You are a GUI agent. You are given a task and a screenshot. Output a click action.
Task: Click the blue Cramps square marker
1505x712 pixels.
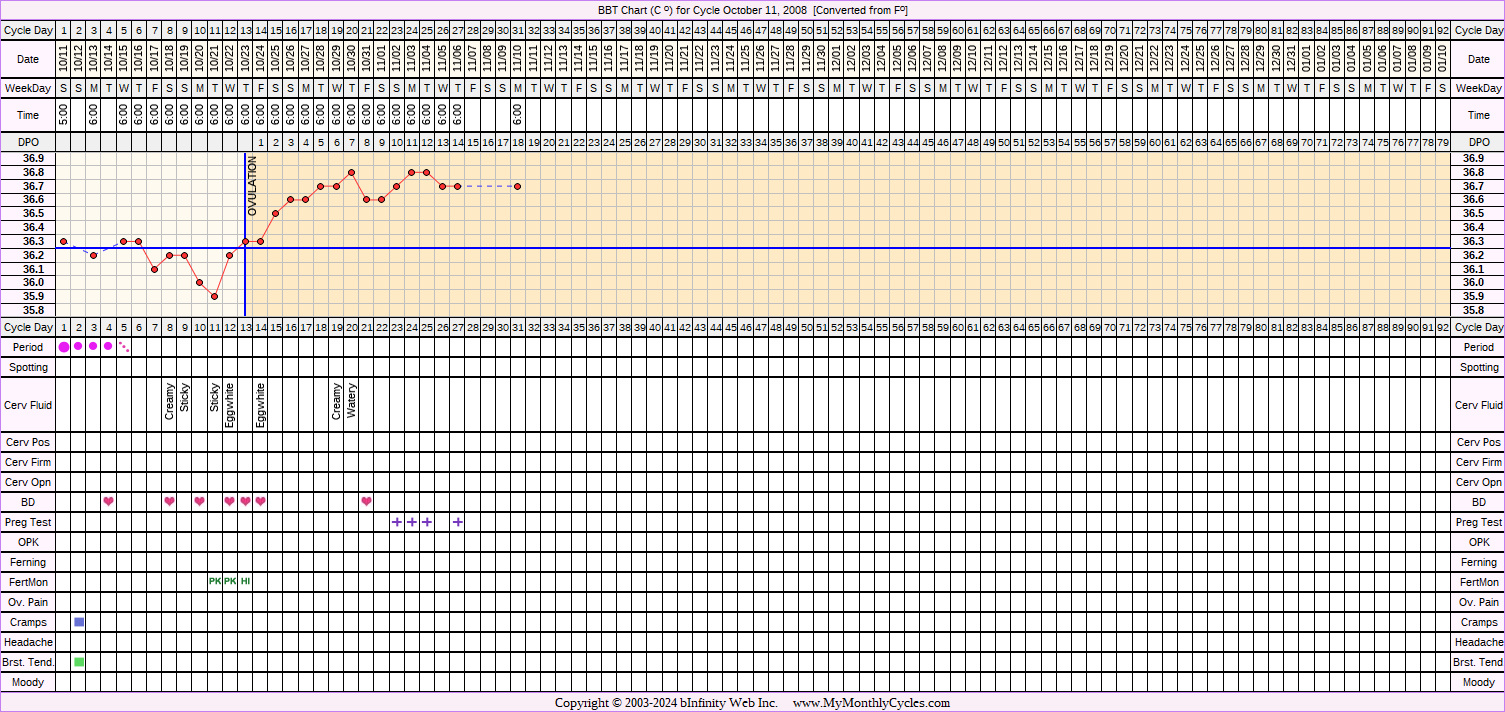tap(79, 622)
